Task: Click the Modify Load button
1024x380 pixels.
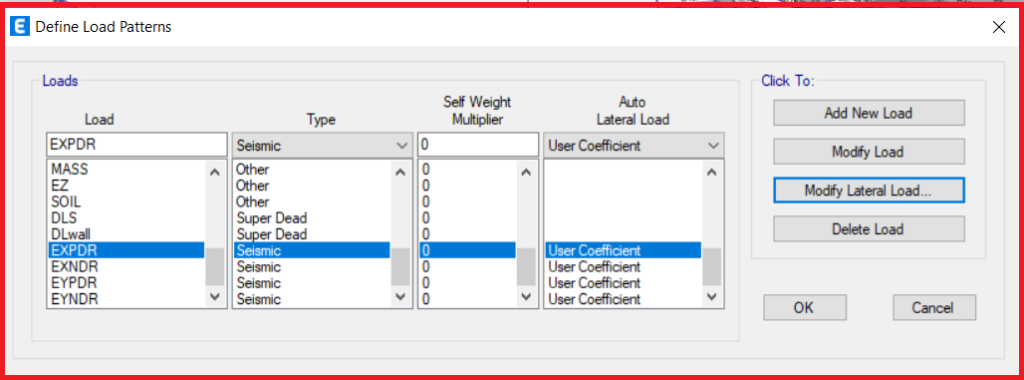Action: click(x=869, y=151)
